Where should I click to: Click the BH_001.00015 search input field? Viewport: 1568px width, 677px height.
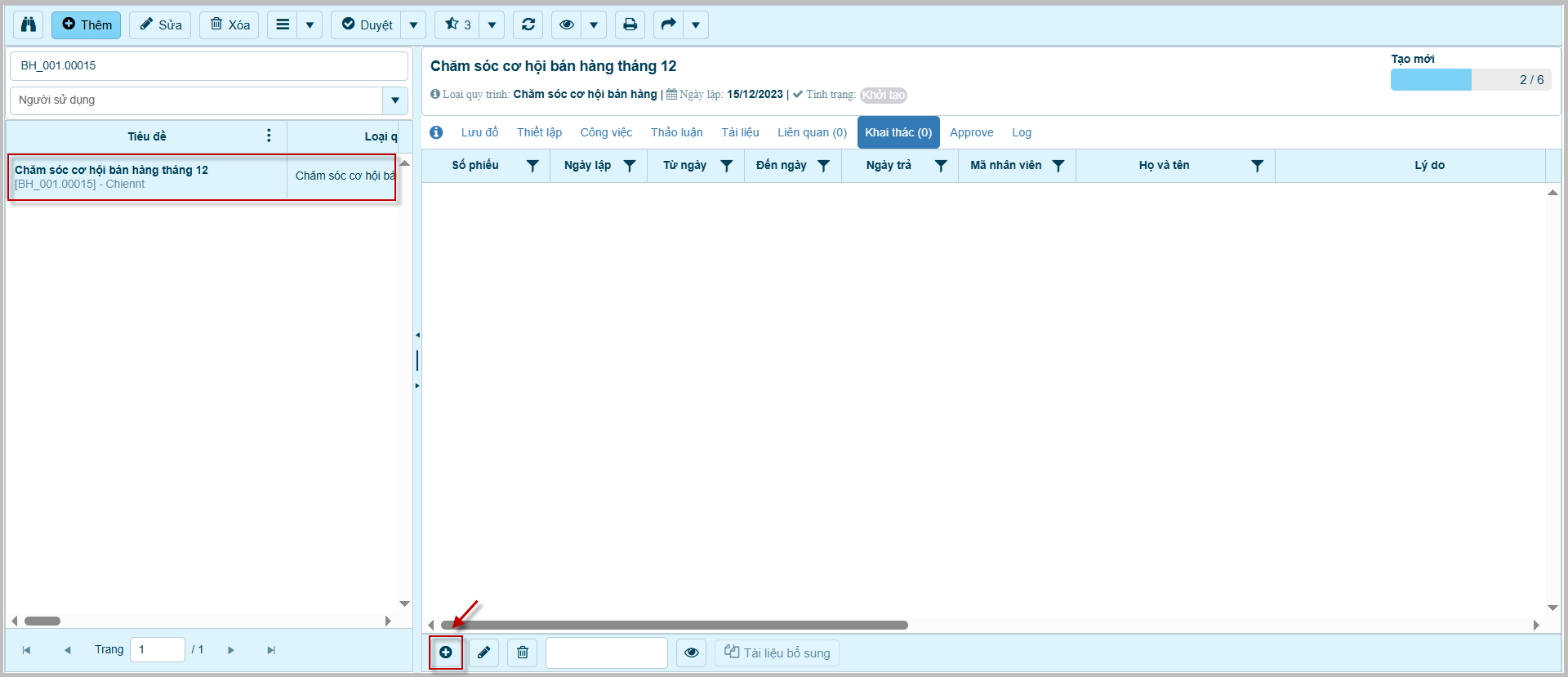point(208,65)
